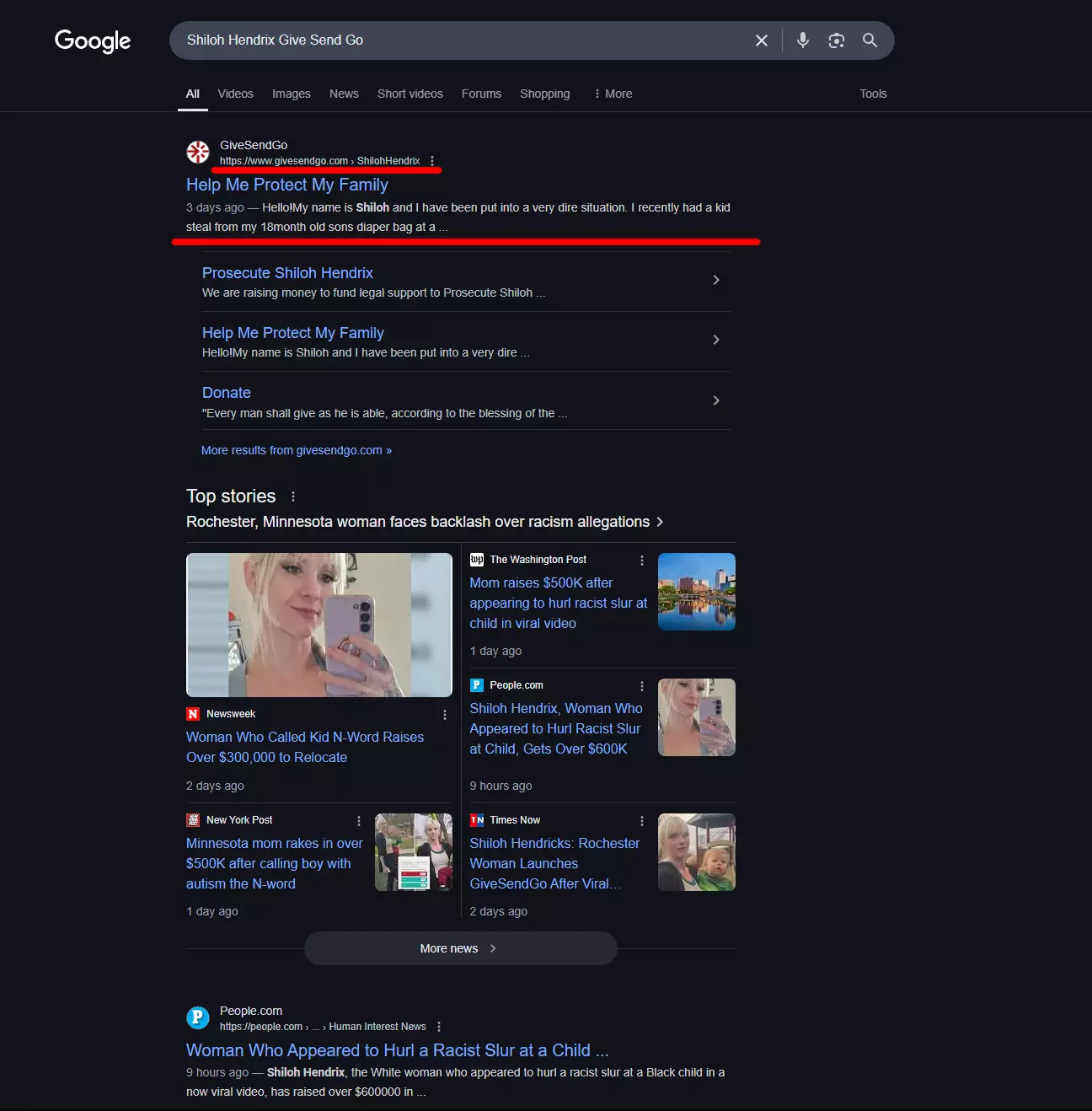Screen dimensions: 1092x1111
Task: Clear the search box with the X icon
Action: (x=762, y=40)
